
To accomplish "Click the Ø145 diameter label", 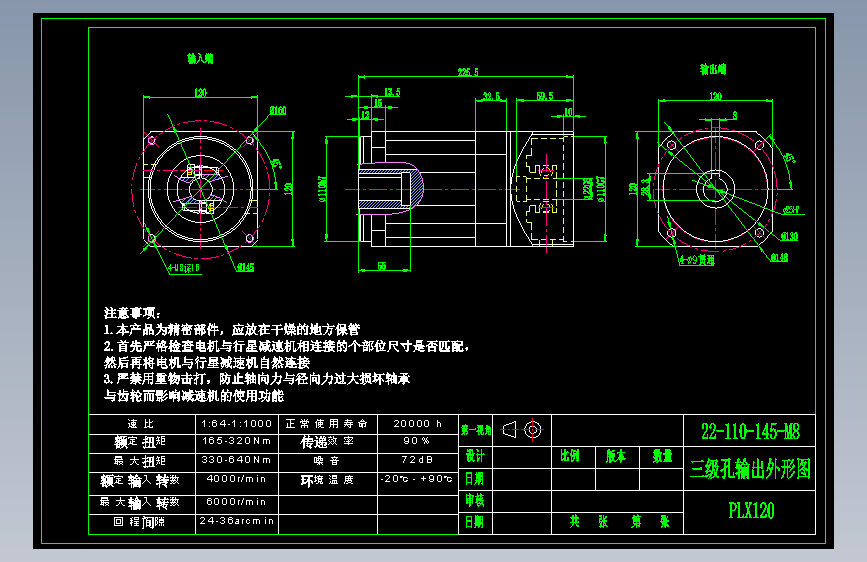I will 246,268.
